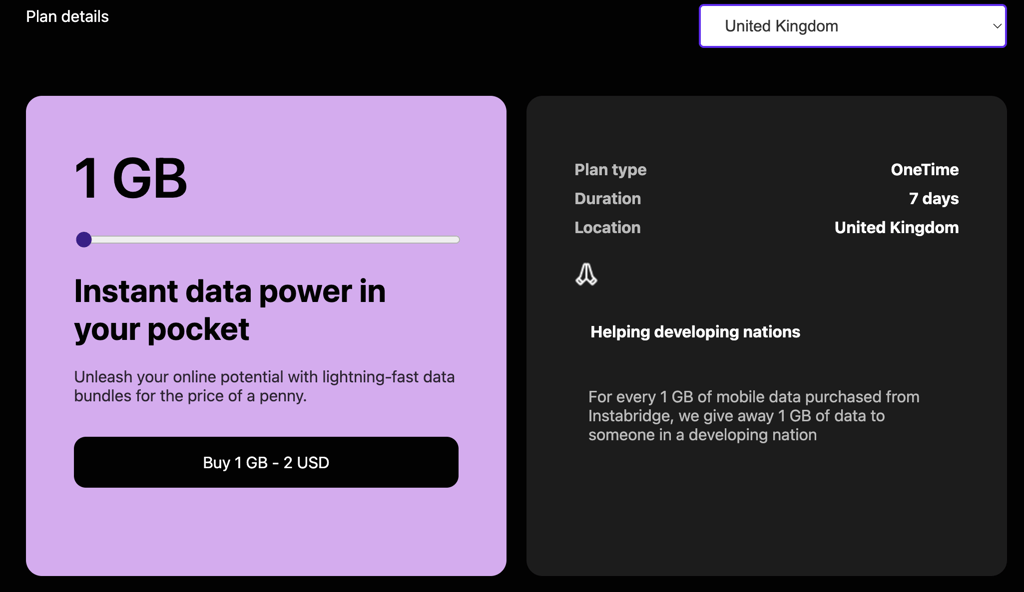The width and height of the screenshot is (1024, 592).
Task: Click the "OneTime" plan type value
Action: click(925, 169)
